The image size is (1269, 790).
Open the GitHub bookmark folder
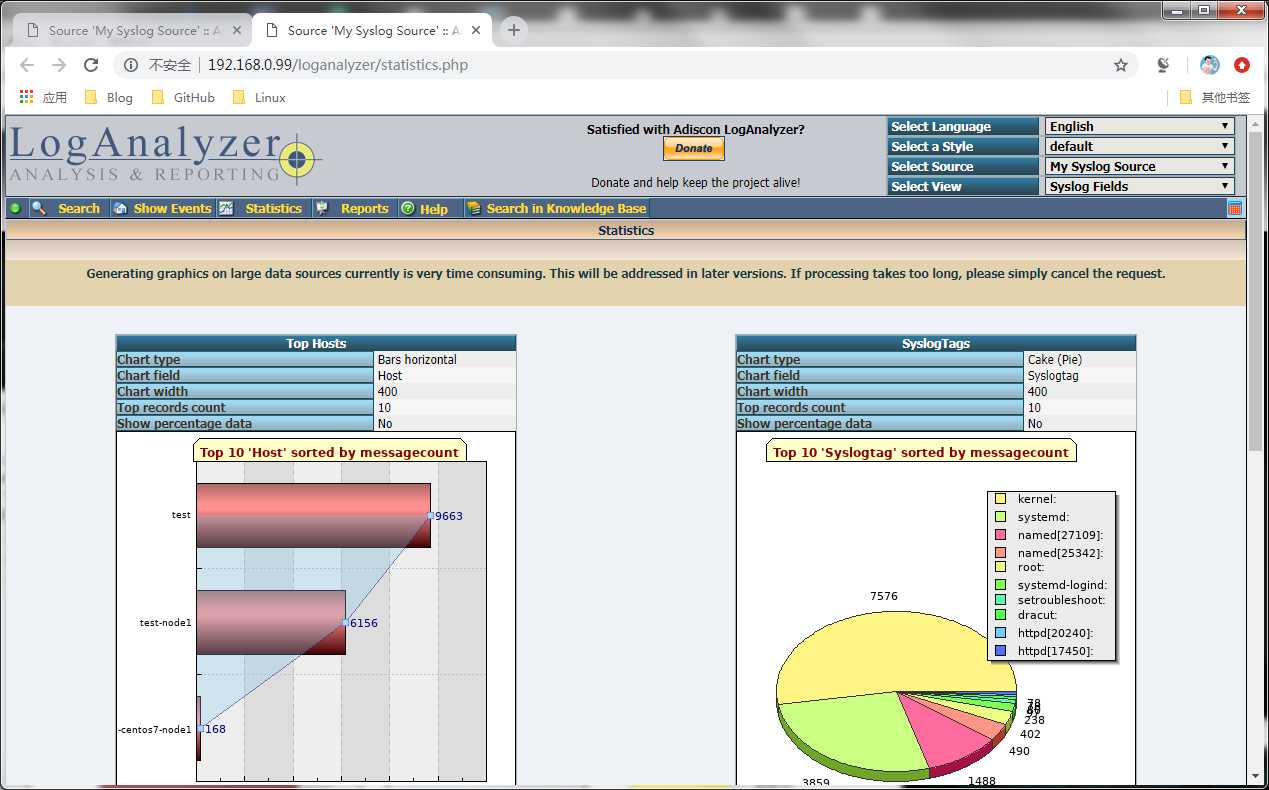coord(183,97)
